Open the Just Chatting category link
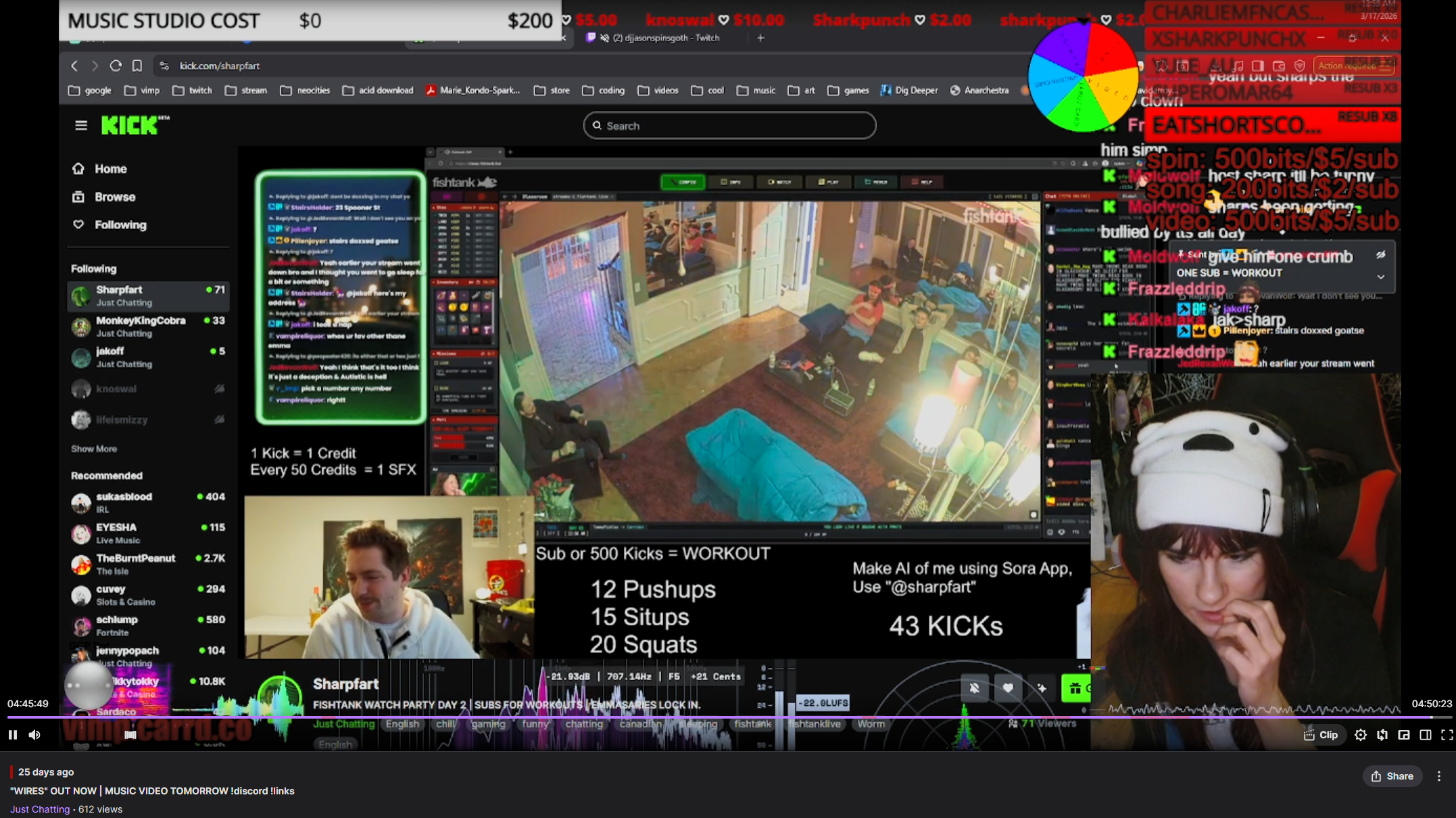This screenshot has width=1456, height=818. click(x=40, y=809)
